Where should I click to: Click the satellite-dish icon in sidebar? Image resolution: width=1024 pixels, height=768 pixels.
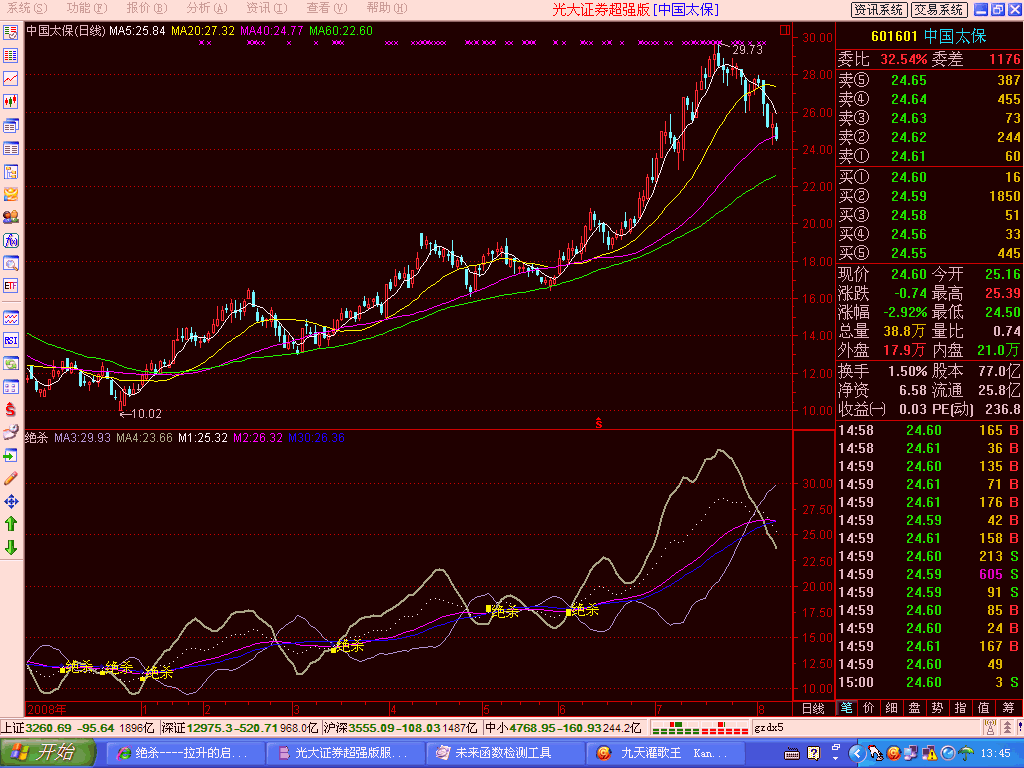pos(10,432)
